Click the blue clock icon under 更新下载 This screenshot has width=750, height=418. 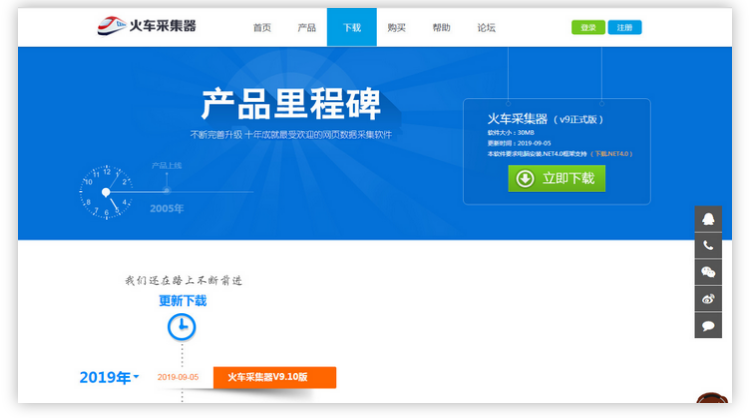(181, 326)
